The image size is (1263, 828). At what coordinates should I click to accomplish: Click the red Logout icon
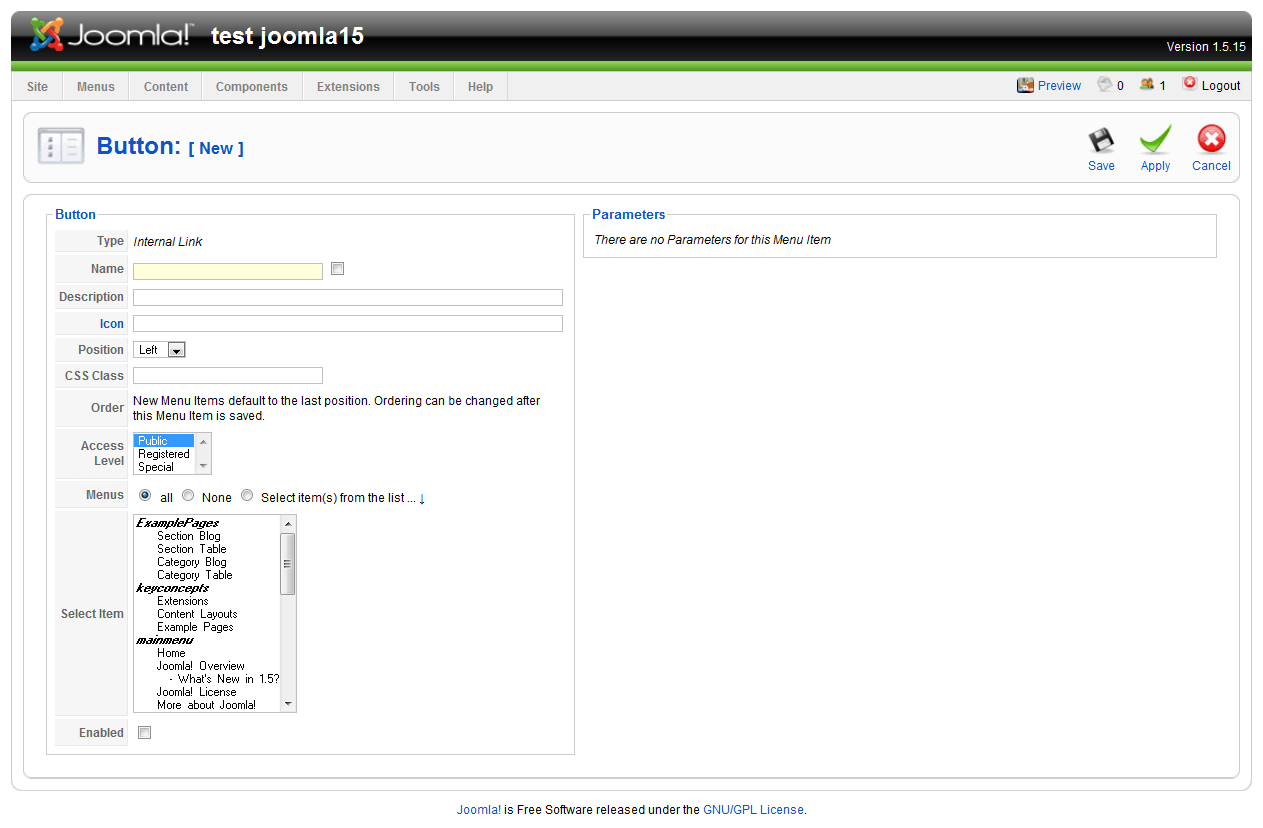tap(1189, 84)
